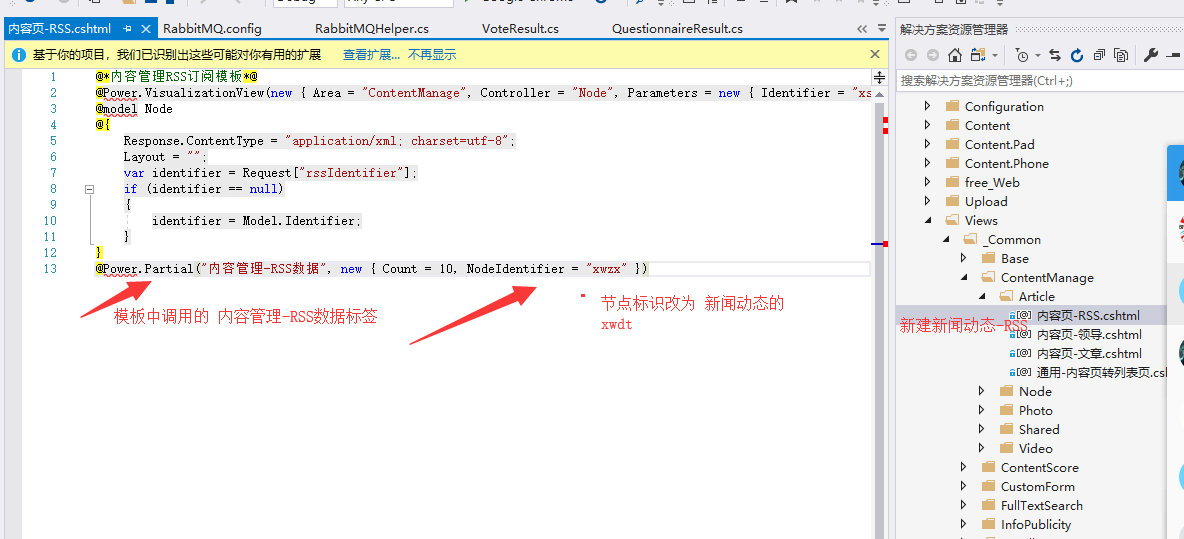Switch to the RabbitMQHelper.cs tab
The width and height of the screenshot is (1184, 539).
[x=372, y=29]
